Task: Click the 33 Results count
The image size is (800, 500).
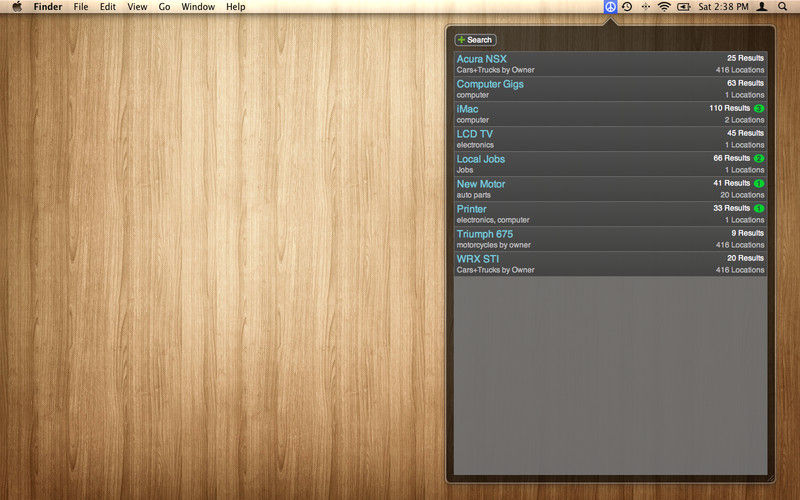Action: (732, 208)
